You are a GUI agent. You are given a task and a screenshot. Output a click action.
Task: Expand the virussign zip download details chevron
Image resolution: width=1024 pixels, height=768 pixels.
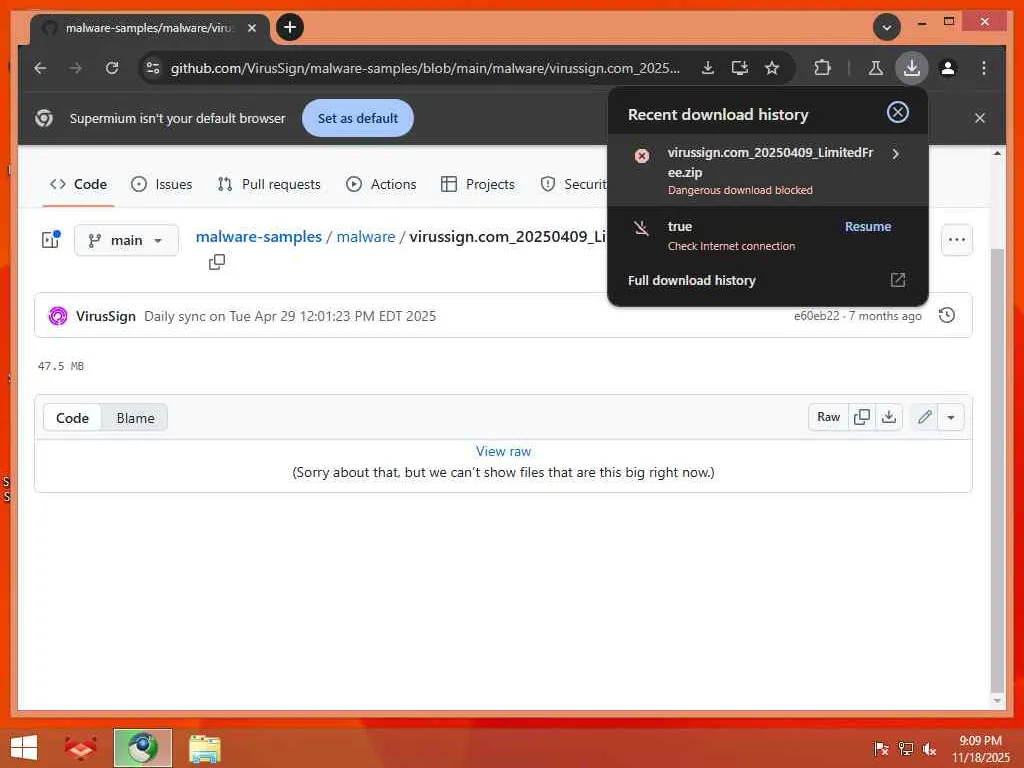tap(895, 153)
